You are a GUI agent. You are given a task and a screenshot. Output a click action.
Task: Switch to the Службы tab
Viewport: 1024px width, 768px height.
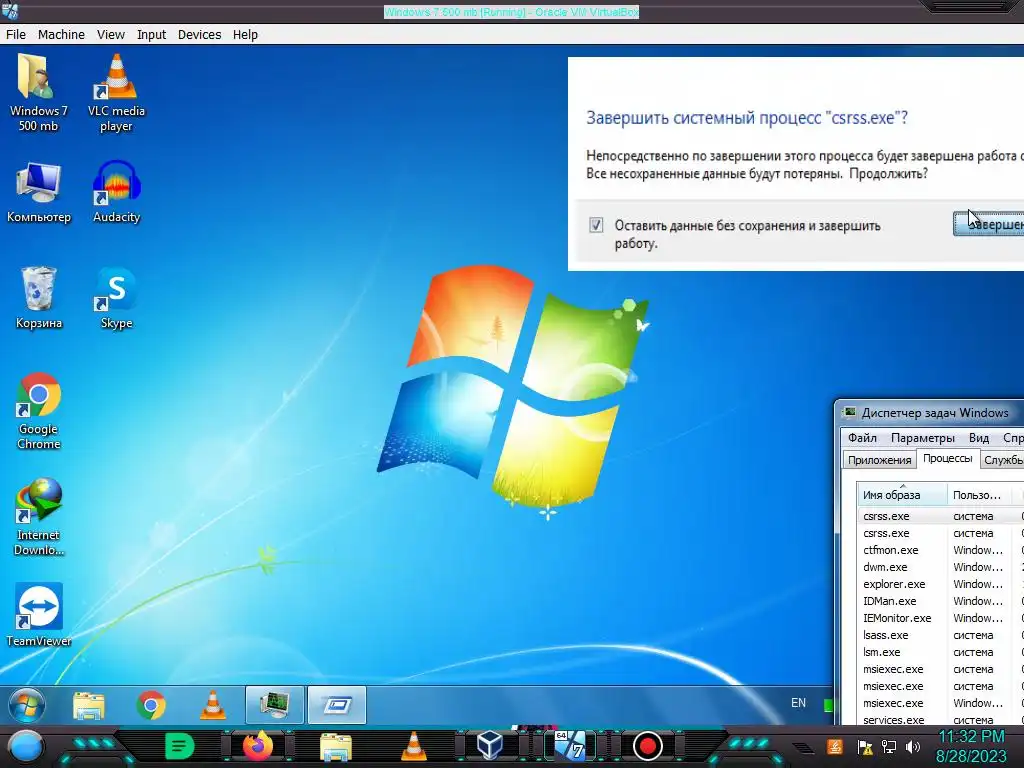point(1002,460)
